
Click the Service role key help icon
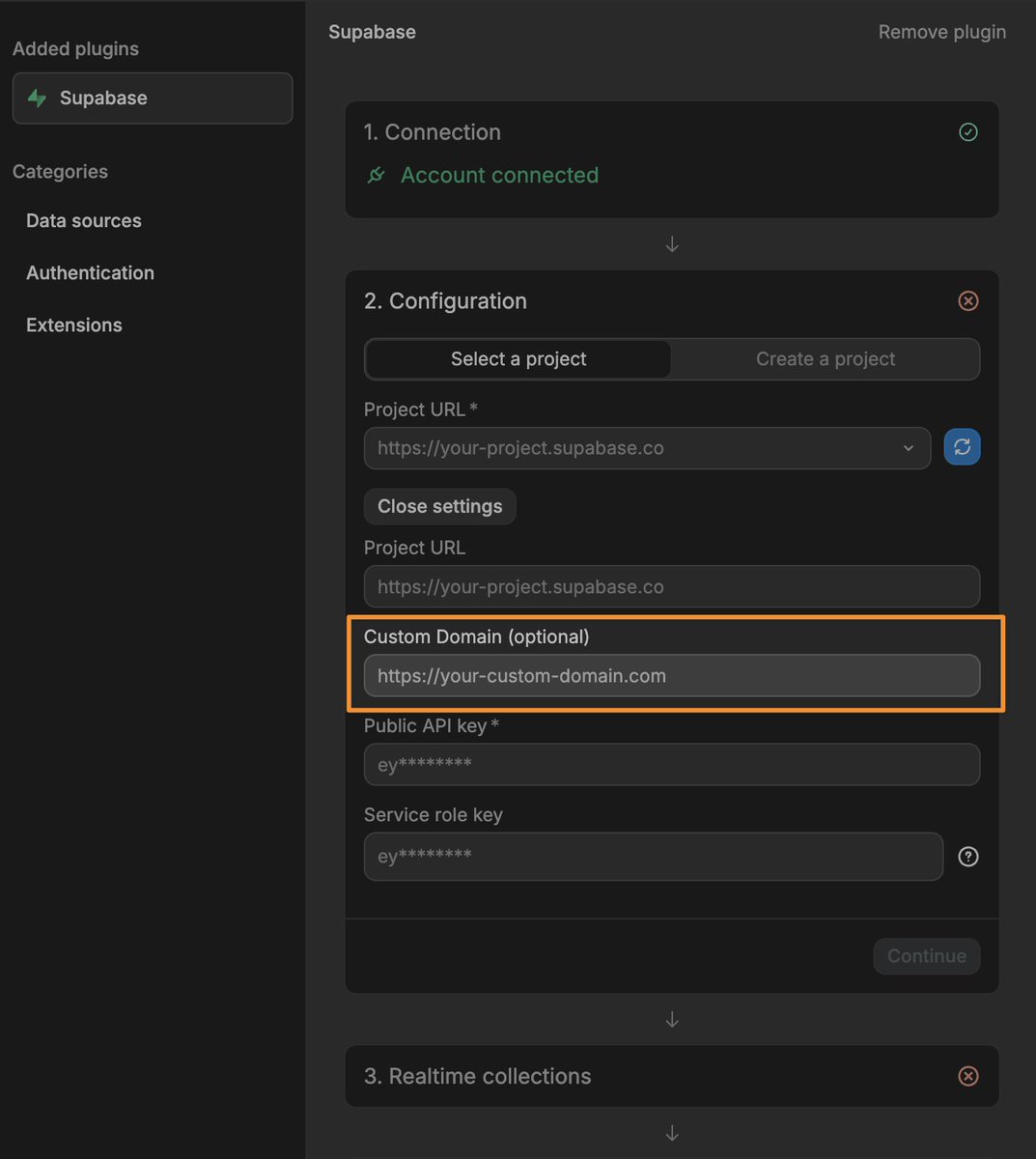968,857
